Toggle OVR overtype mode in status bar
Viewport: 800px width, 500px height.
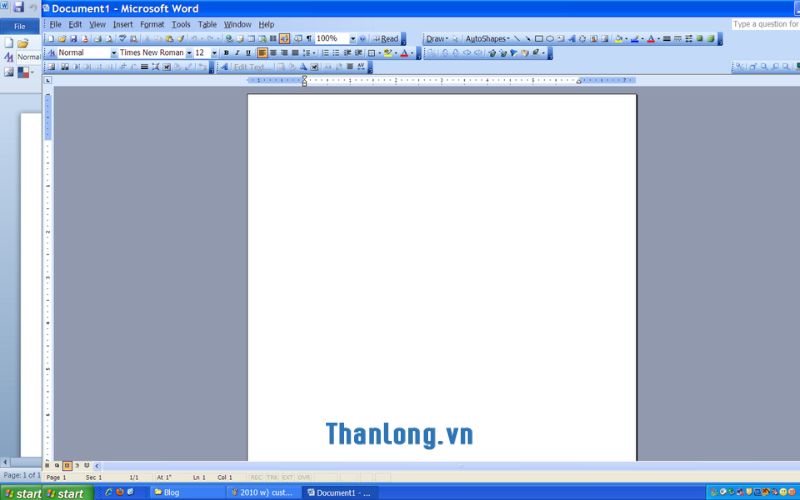tap(304, 477)
